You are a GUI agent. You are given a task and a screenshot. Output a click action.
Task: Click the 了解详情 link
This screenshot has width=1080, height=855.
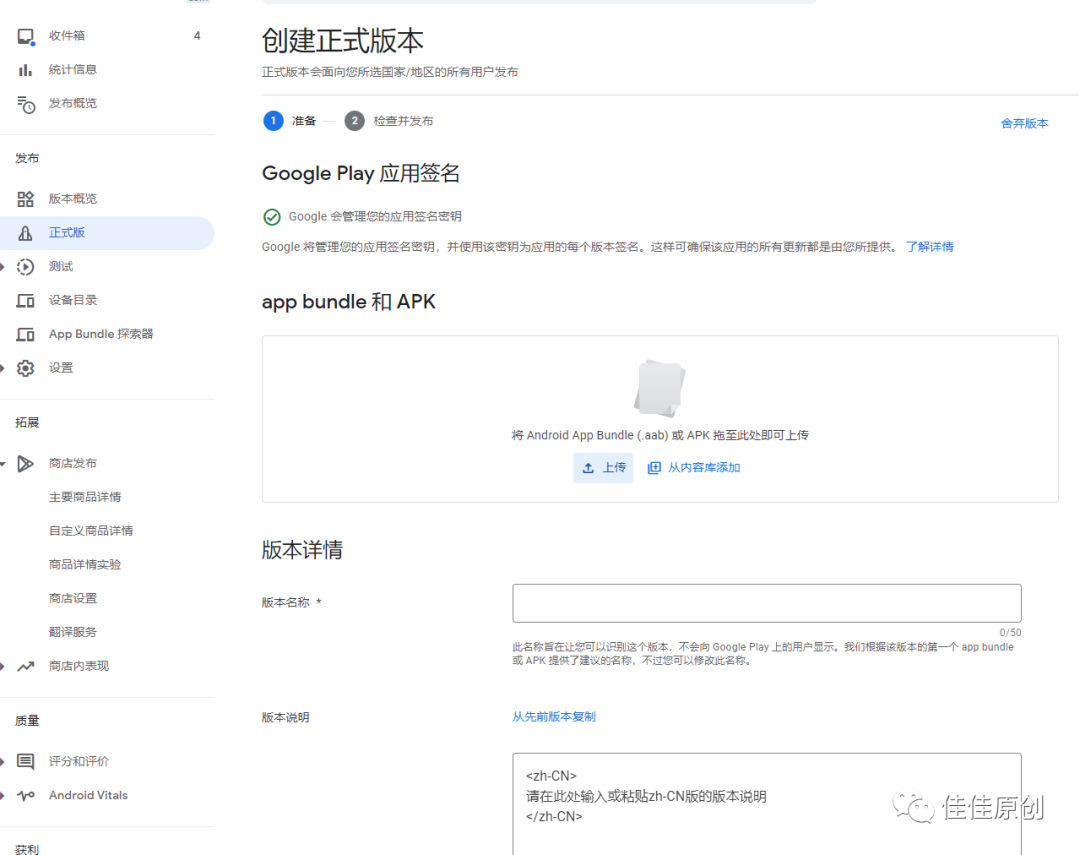click(x=929, y=247)
